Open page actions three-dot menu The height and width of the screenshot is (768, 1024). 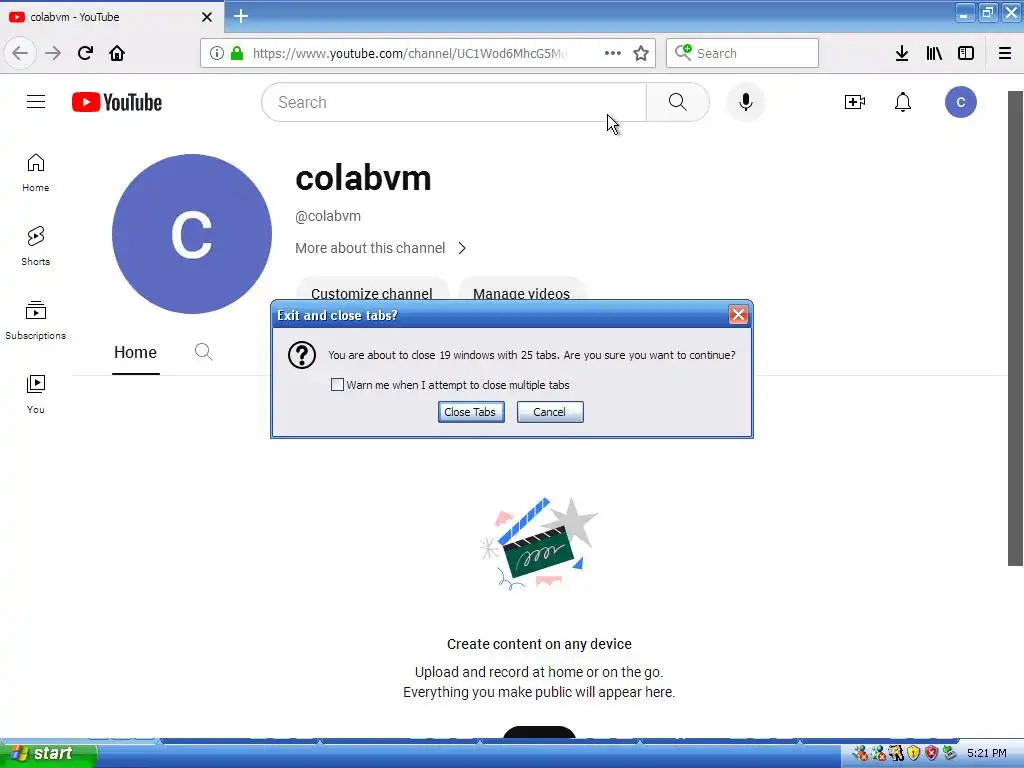coord(613,53)
